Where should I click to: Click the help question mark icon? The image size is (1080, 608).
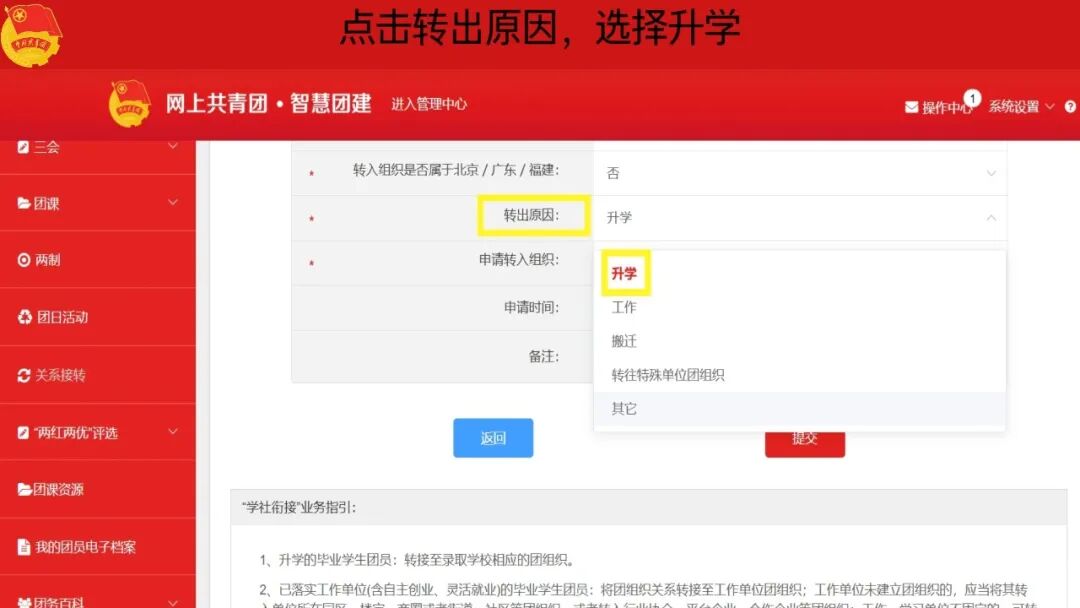[x=1070, y=107]
